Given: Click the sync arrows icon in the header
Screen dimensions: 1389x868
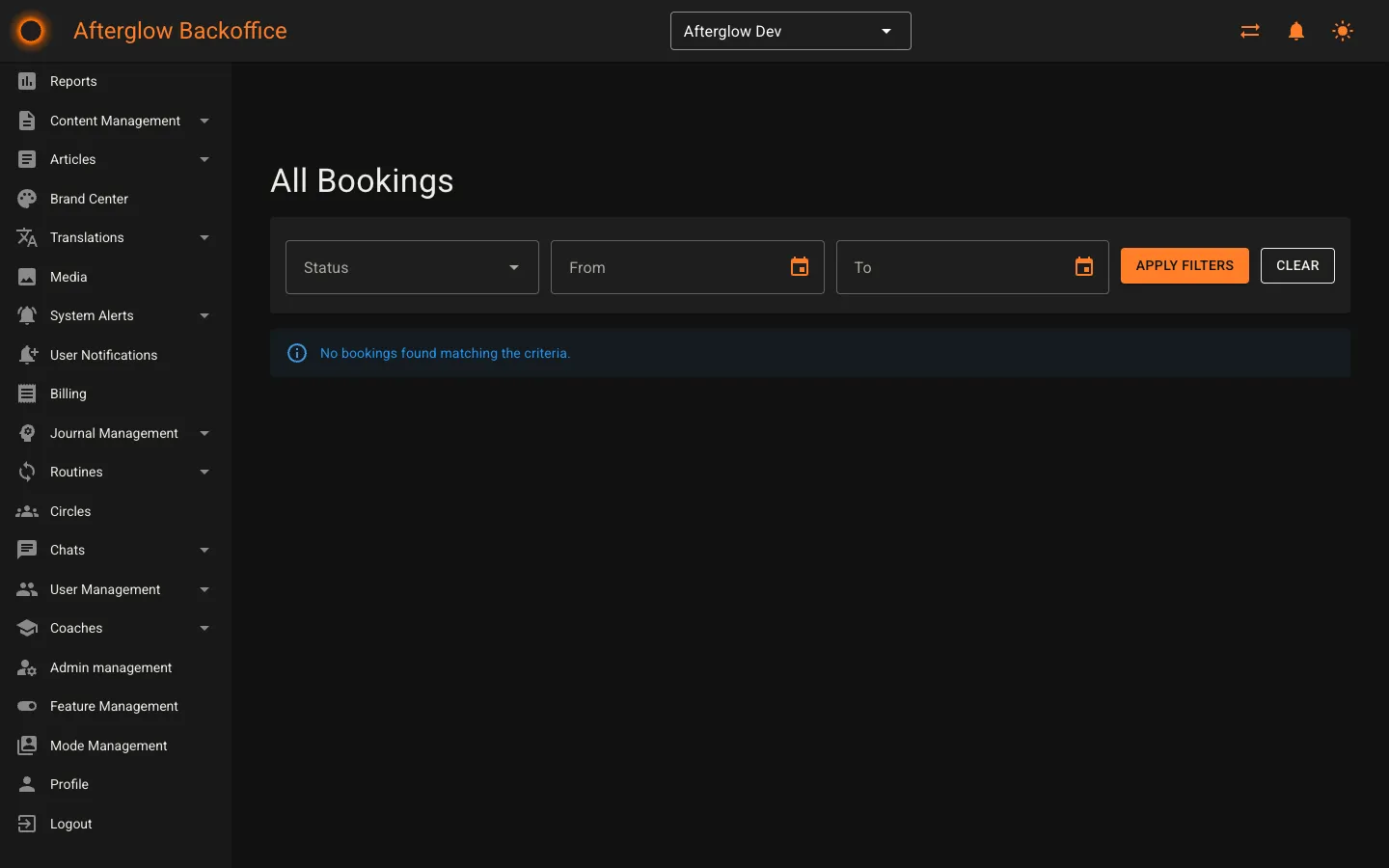Looking at the screenshot, I should point(1249,31).
